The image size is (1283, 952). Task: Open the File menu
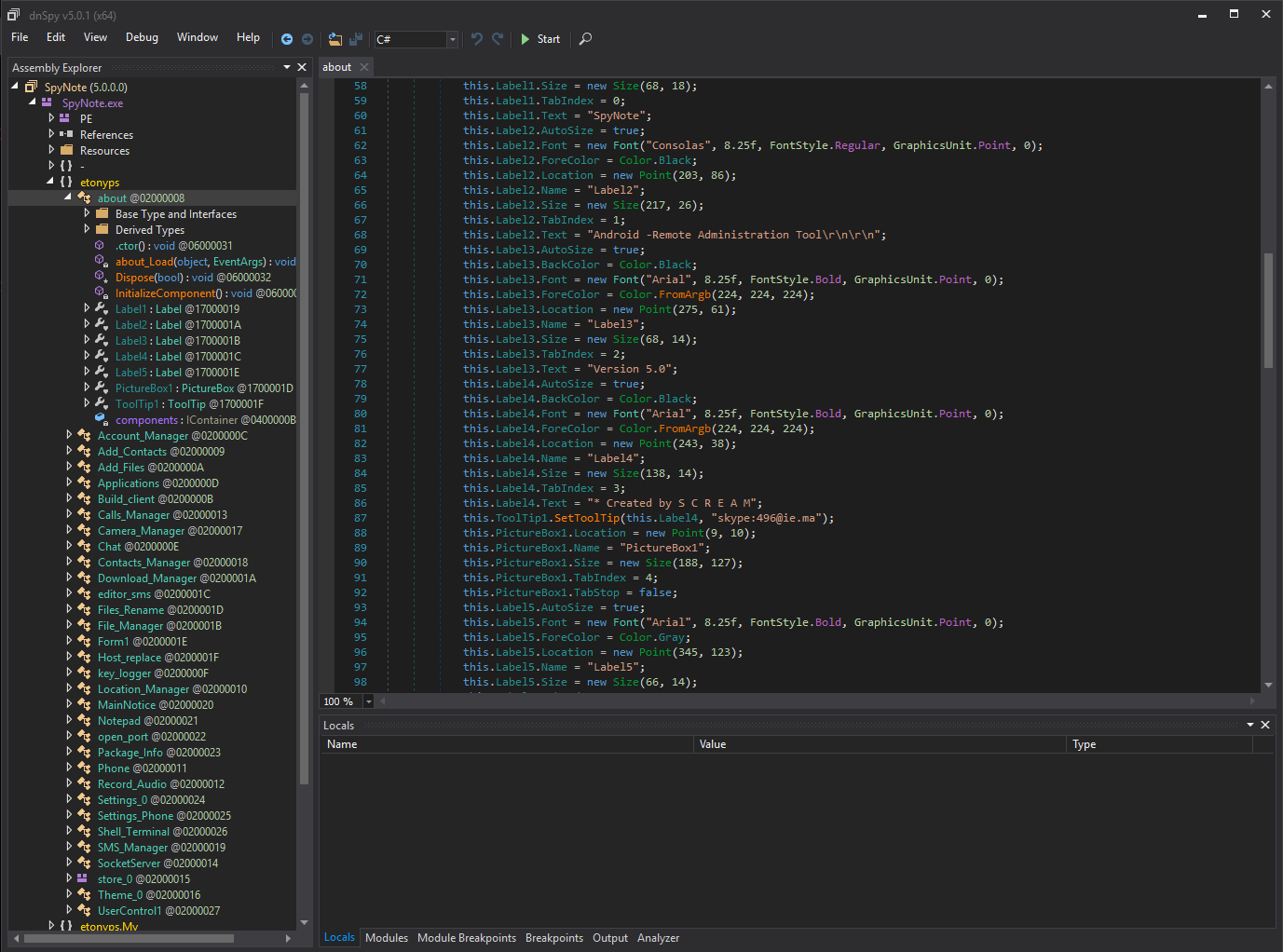click(20, 37)
